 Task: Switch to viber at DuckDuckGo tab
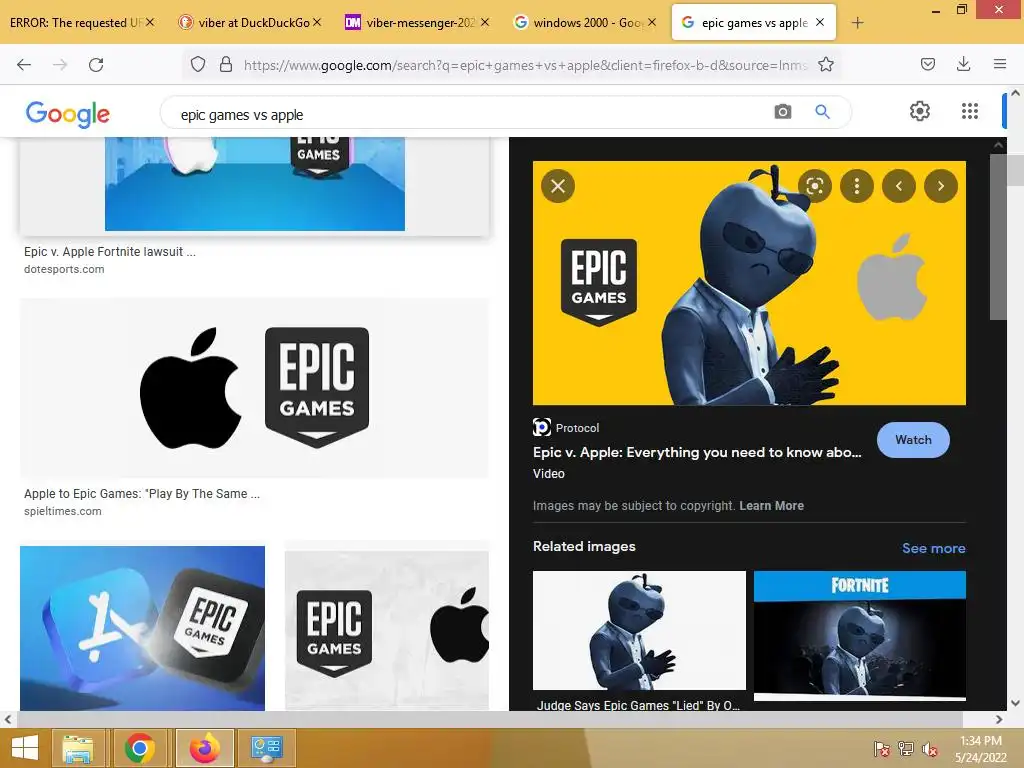(x=245, y=23)
